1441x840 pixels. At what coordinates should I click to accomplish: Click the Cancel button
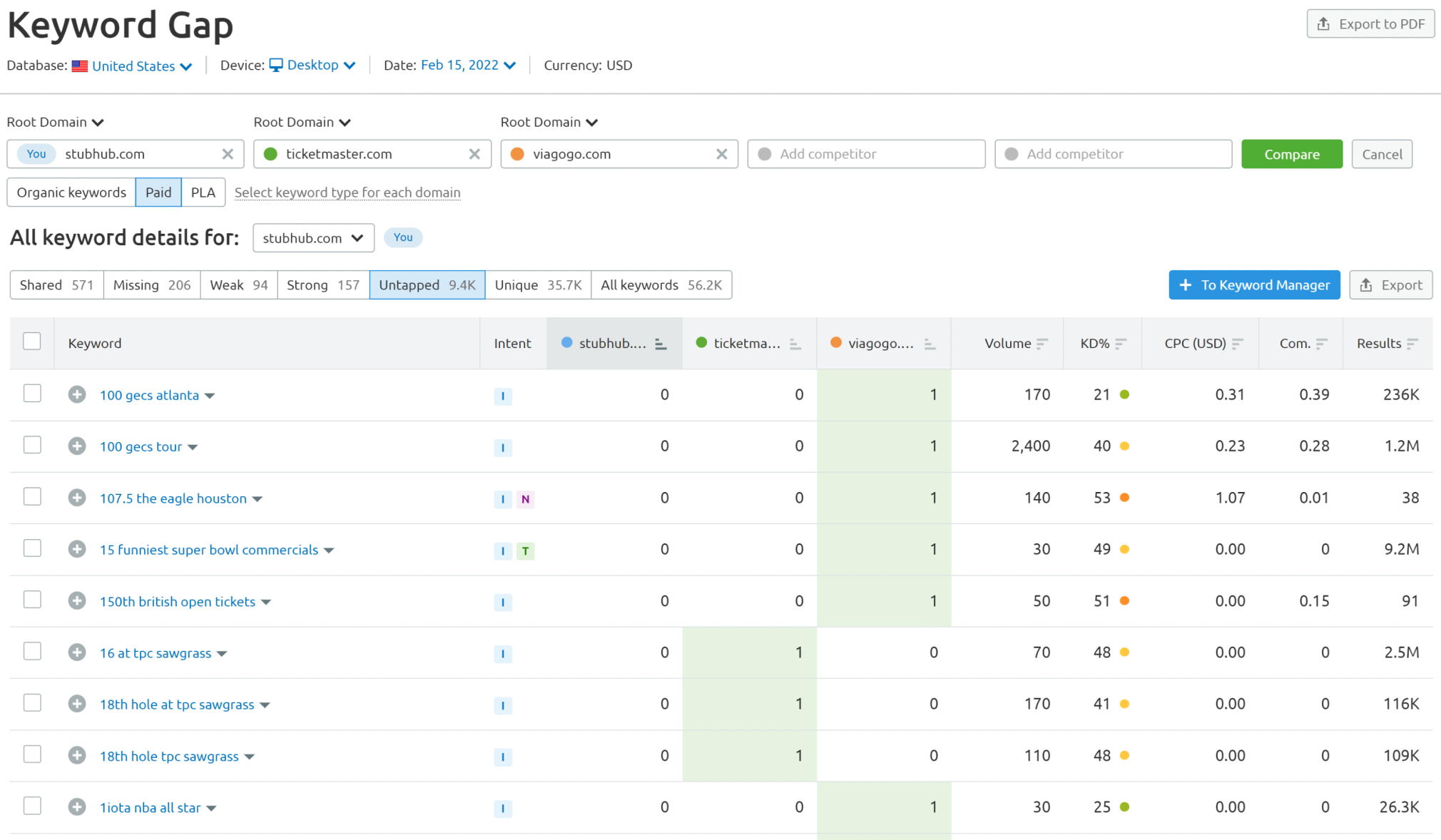(x=1382, y=154)
